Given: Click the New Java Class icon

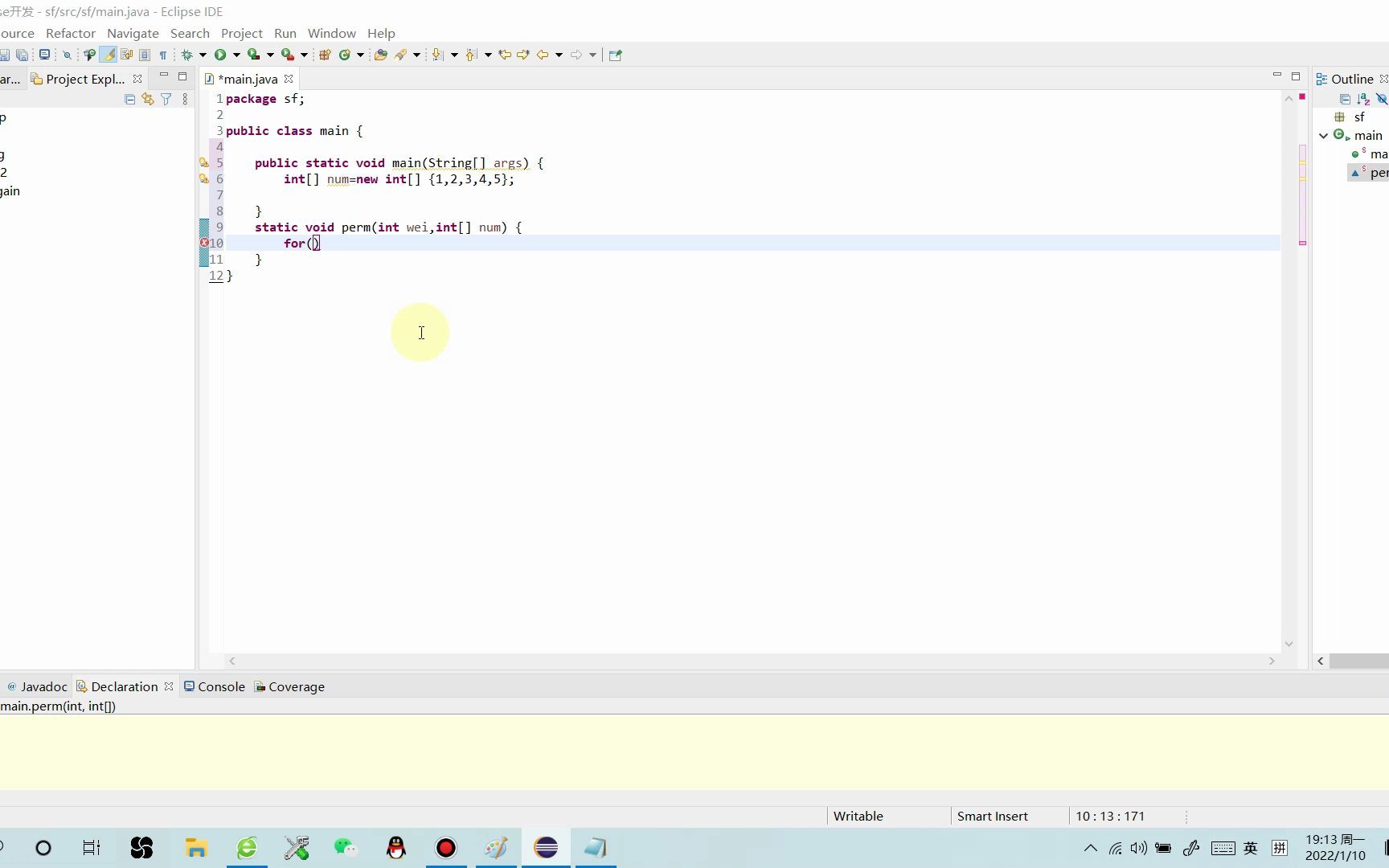Looking at the screenshot, I should [x=346, y=55].
